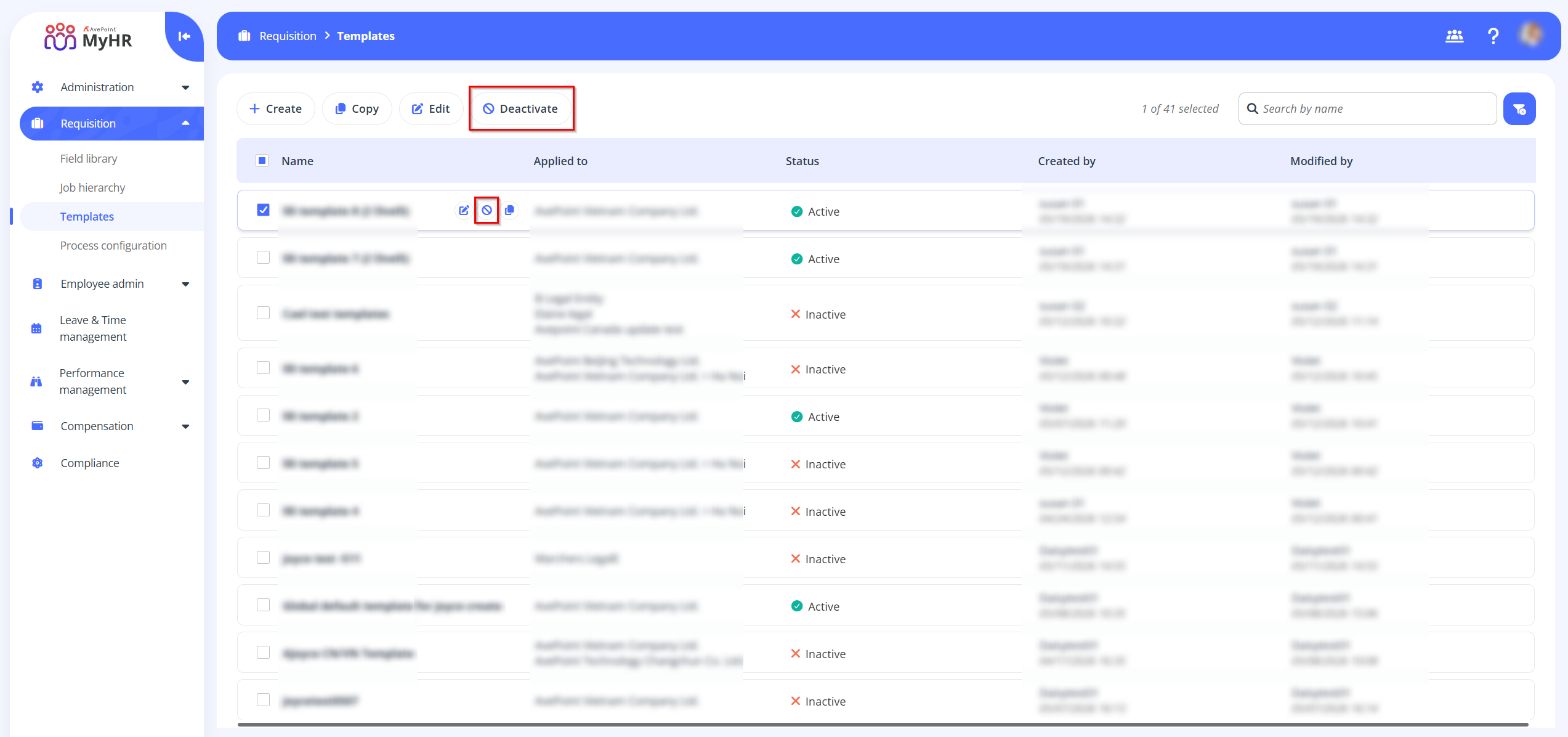Image resolution: width=1568 pixels, height=737 pixels.
Task: Click the edit pencil icon in selected row
Action: click(464, 210)
